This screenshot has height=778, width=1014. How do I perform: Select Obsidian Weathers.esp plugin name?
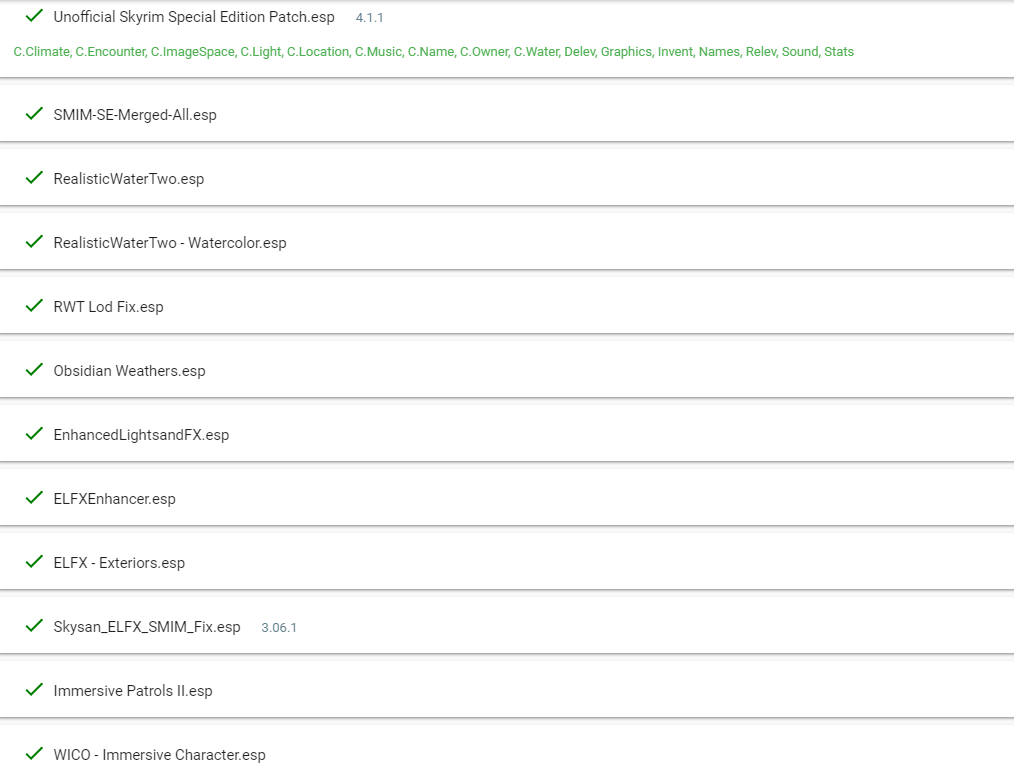tap(129, 371)
